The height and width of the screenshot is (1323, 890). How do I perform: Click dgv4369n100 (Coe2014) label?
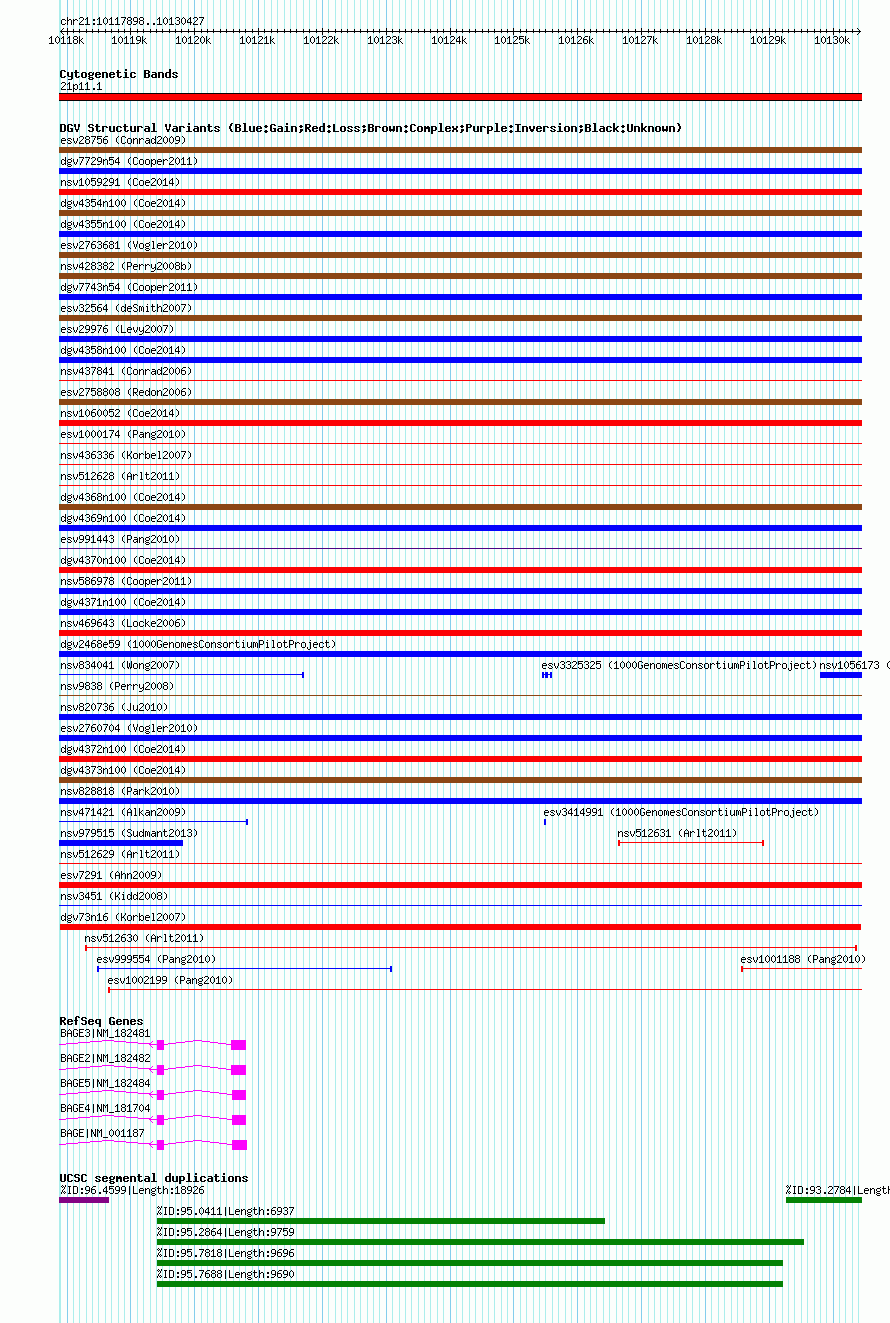[123, 518]
